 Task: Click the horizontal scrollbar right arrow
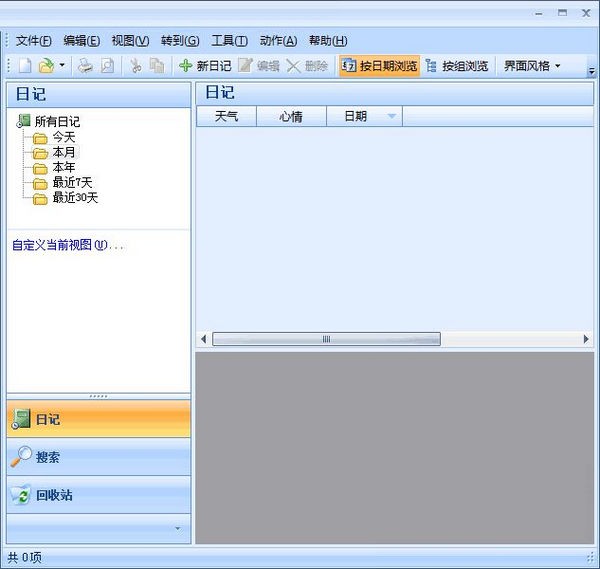(x=586, y=339)
